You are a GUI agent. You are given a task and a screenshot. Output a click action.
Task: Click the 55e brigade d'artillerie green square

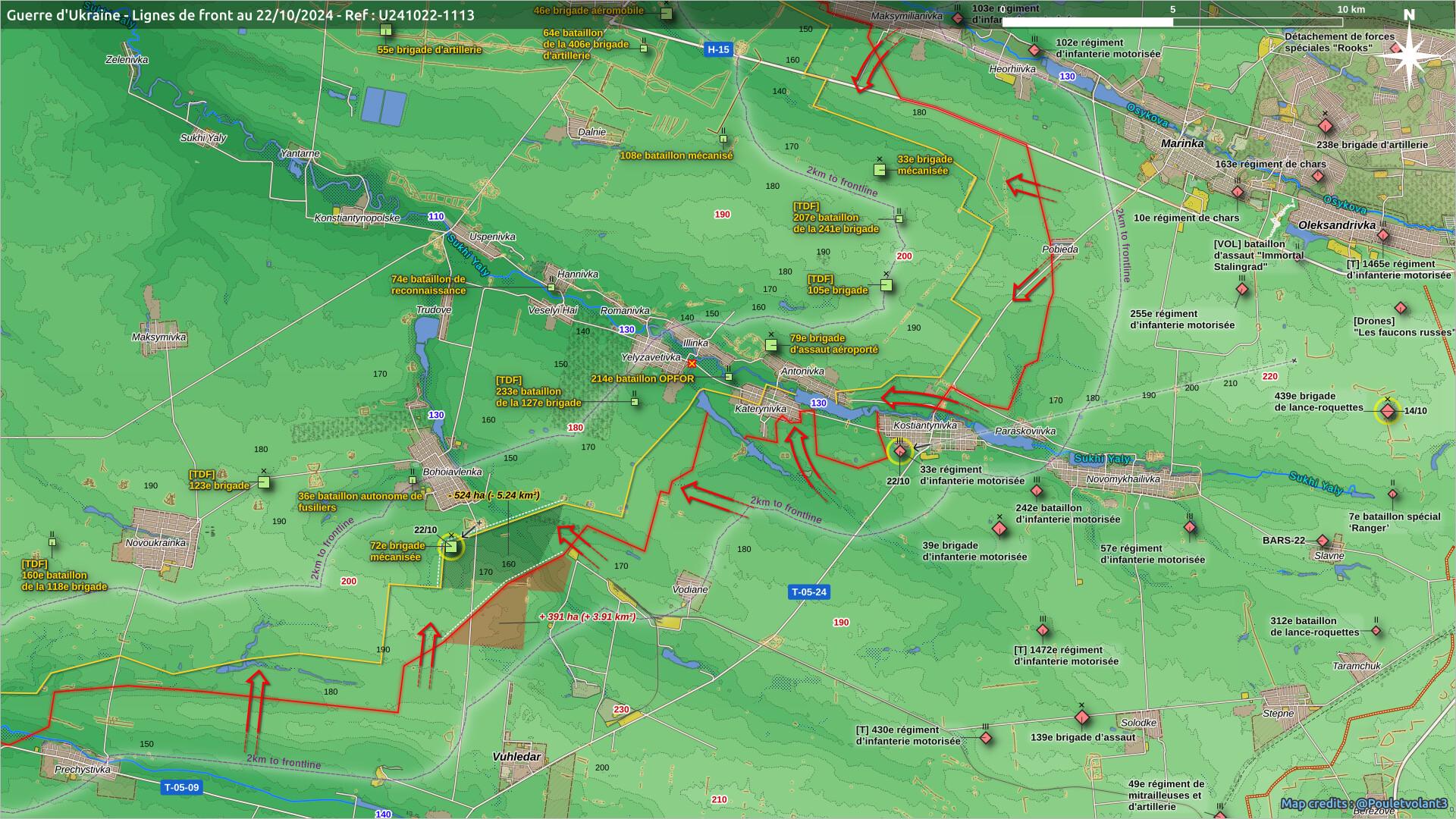click(x=386, y=30)
